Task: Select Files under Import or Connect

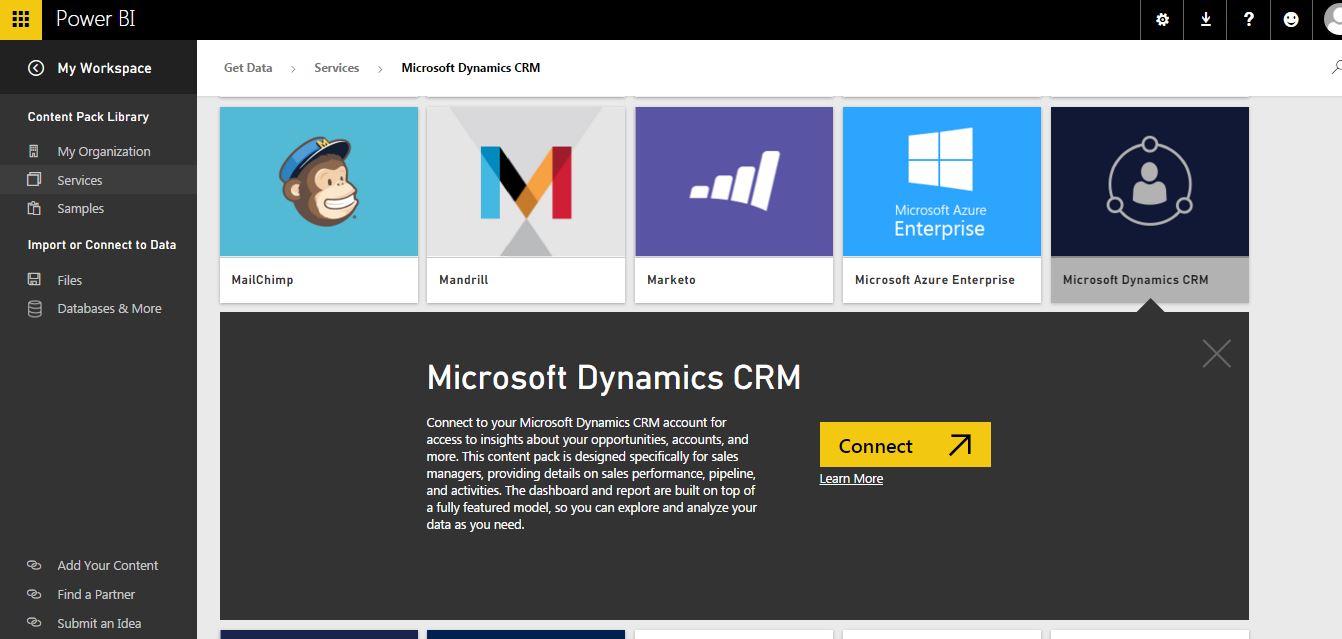Action: pos(70,280)
